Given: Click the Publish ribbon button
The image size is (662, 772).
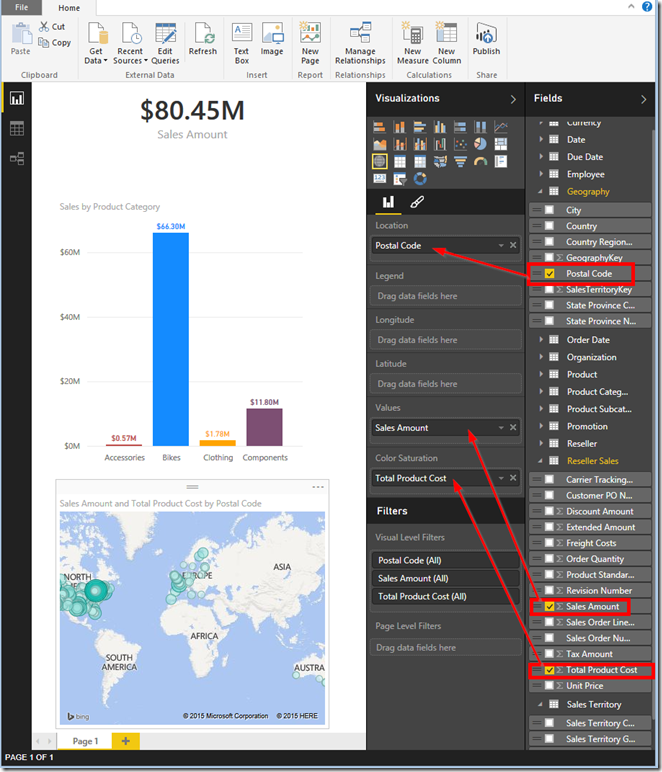Looking at the screenshot, I should click(486, 39).
